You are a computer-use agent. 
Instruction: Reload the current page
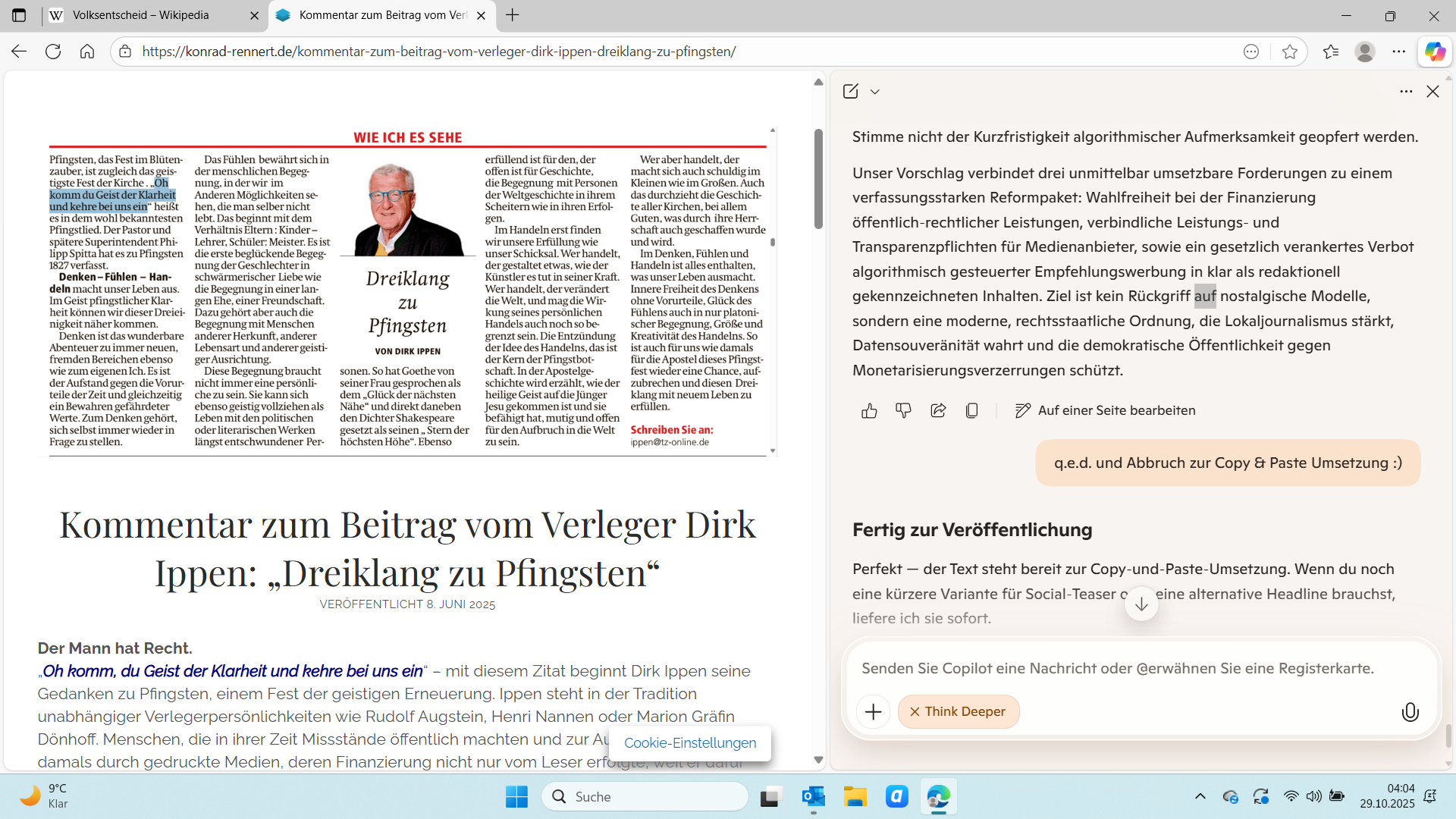[53, 52]
